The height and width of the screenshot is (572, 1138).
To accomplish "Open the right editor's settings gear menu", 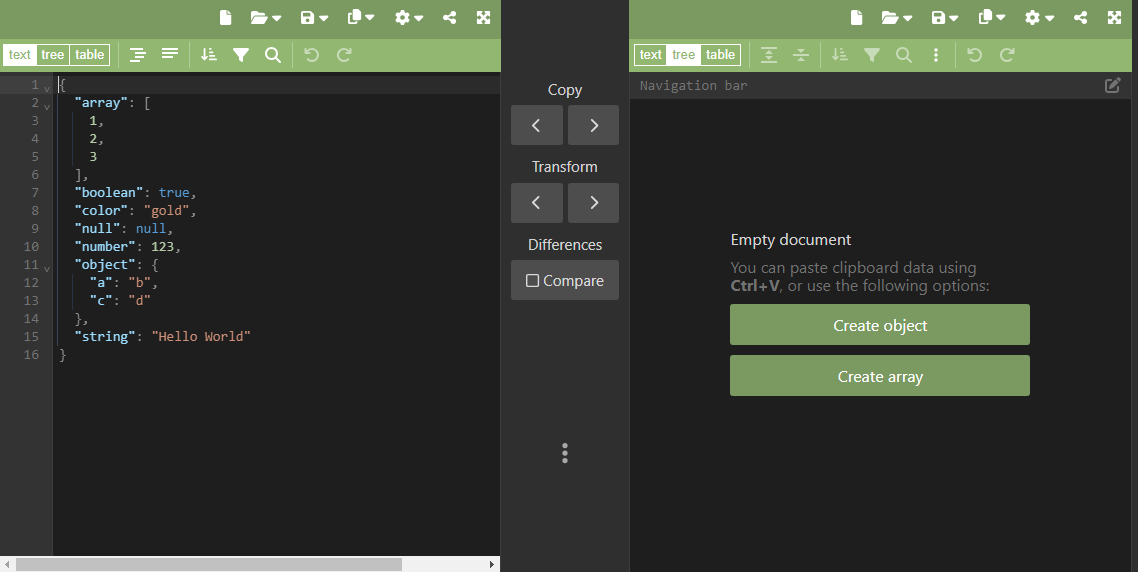I will pos(1039,17).
